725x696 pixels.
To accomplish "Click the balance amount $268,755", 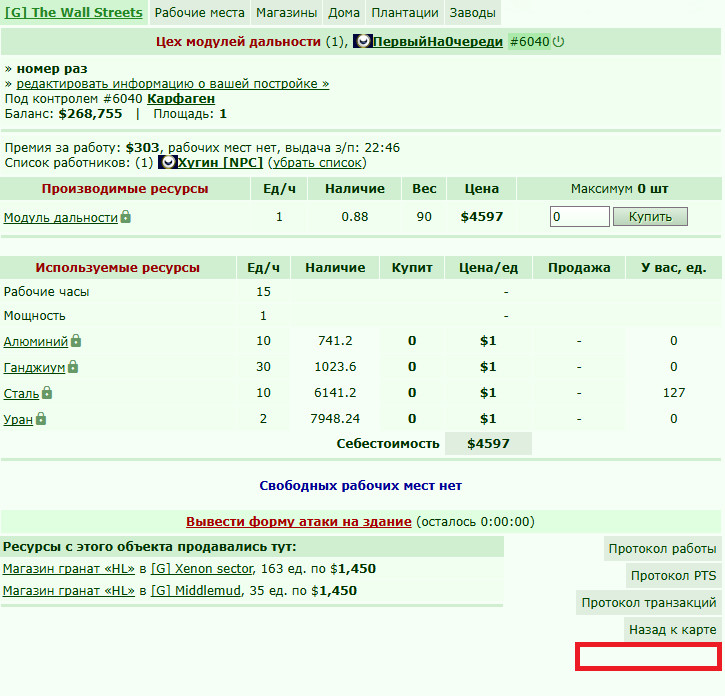I will tap(90, 114).
